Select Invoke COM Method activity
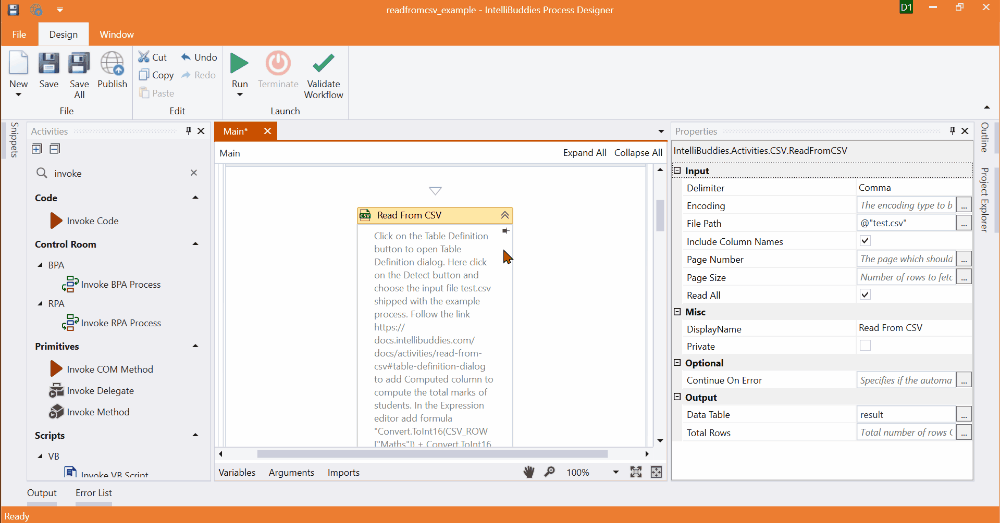 point(101,369)
